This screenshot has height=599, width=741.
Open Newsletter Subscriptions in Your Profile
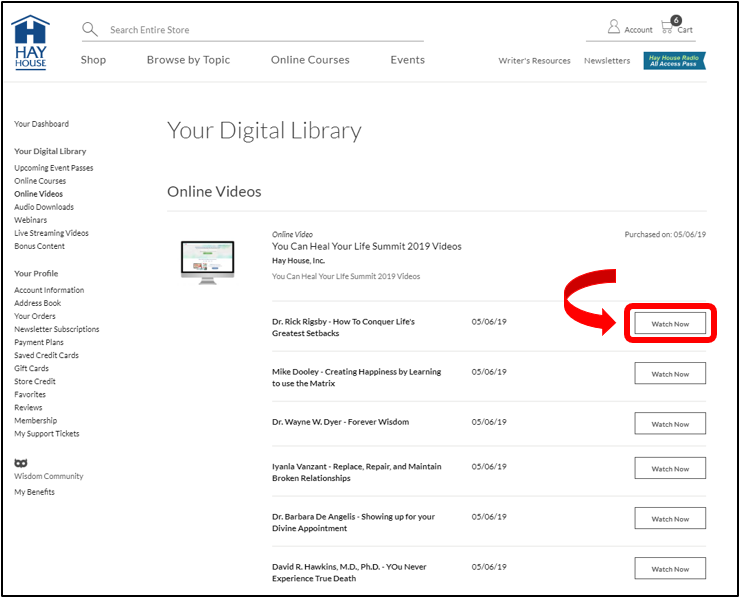coord(57,329)
